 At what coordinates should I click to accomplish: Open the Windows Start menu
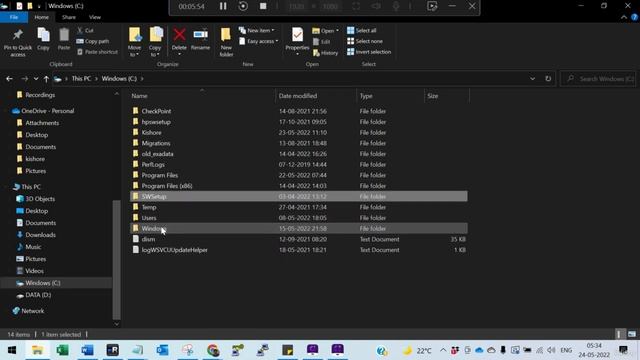click(x=12, y=350)
